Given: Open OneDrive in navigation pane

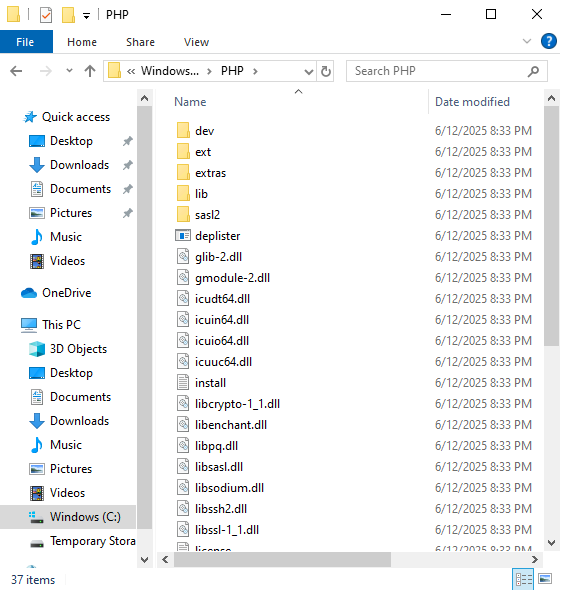Looking at the screenshot, I should [67, 293].
